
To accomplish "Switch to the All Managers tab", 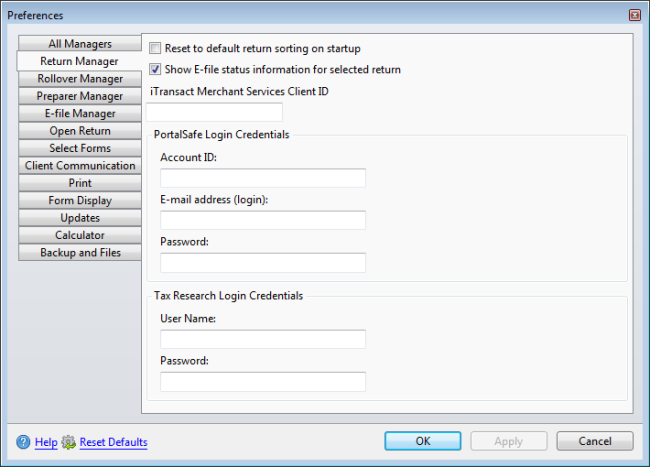I will pyautogui.click(x=80, y=44).
